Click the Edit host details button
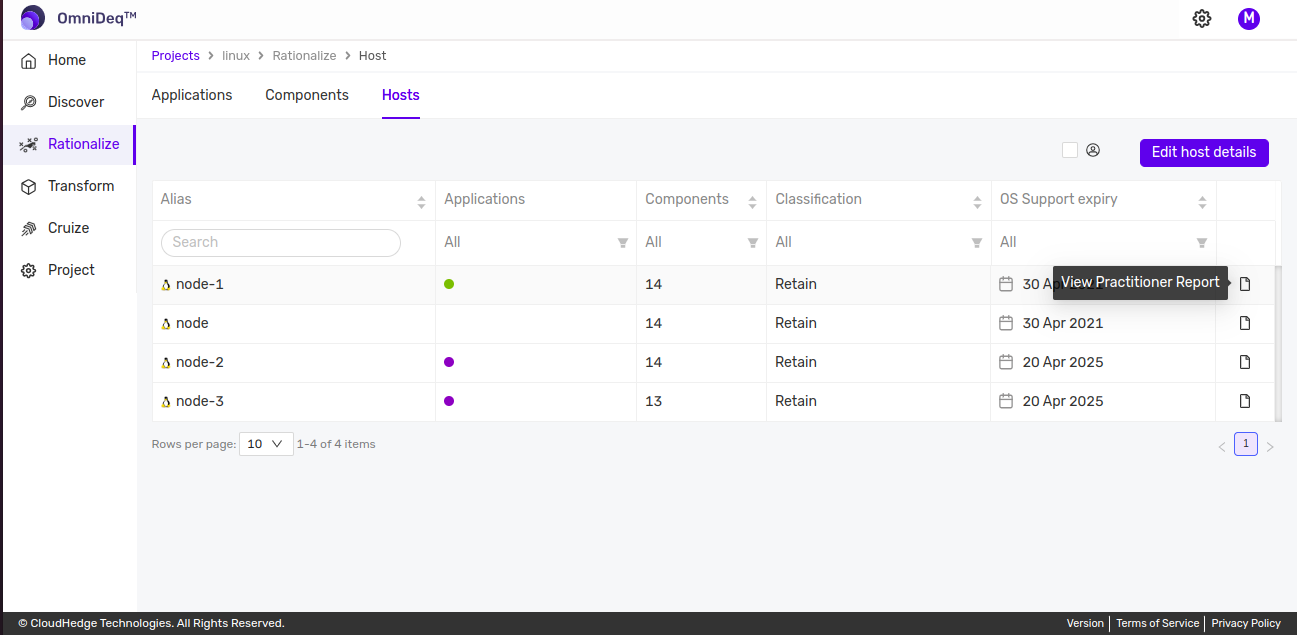Viewport: 1297px width, 635px height. point(1204,152)
